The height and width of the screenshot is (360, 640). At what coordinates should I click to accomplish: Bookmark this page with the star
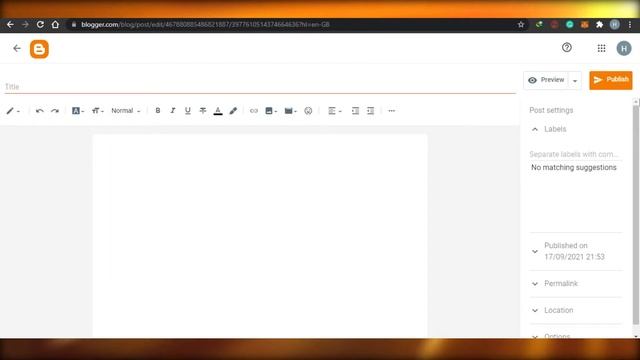[x=521, y=24]
